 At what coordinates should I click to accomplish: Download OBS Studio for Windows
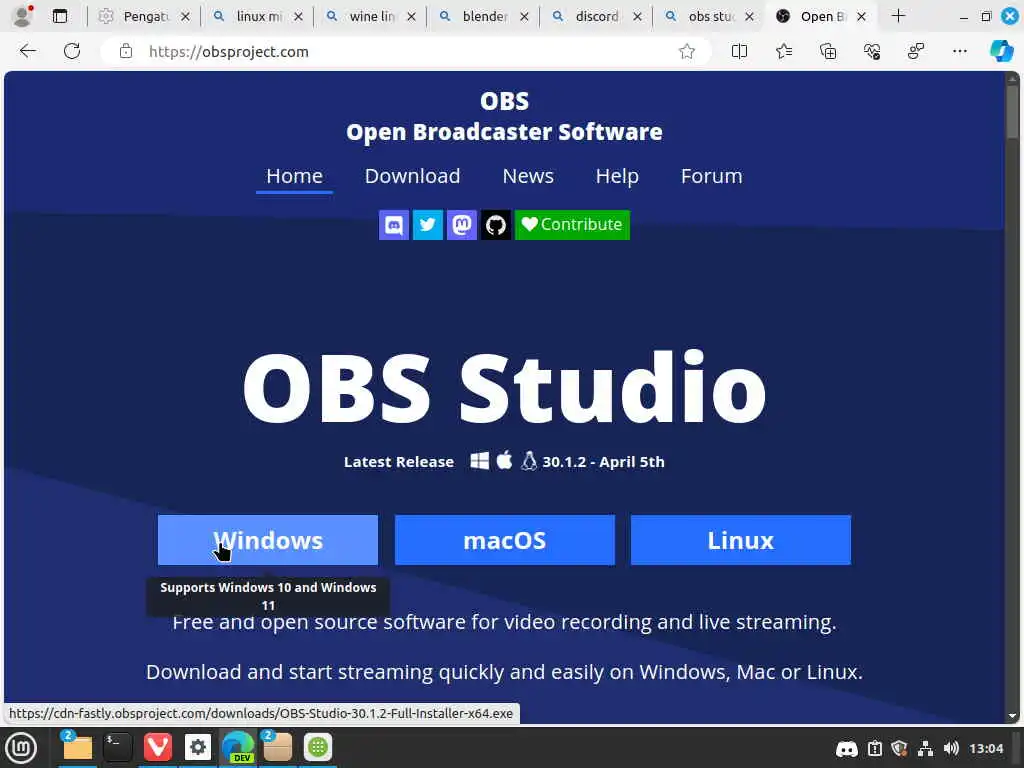tap(268, 540)
